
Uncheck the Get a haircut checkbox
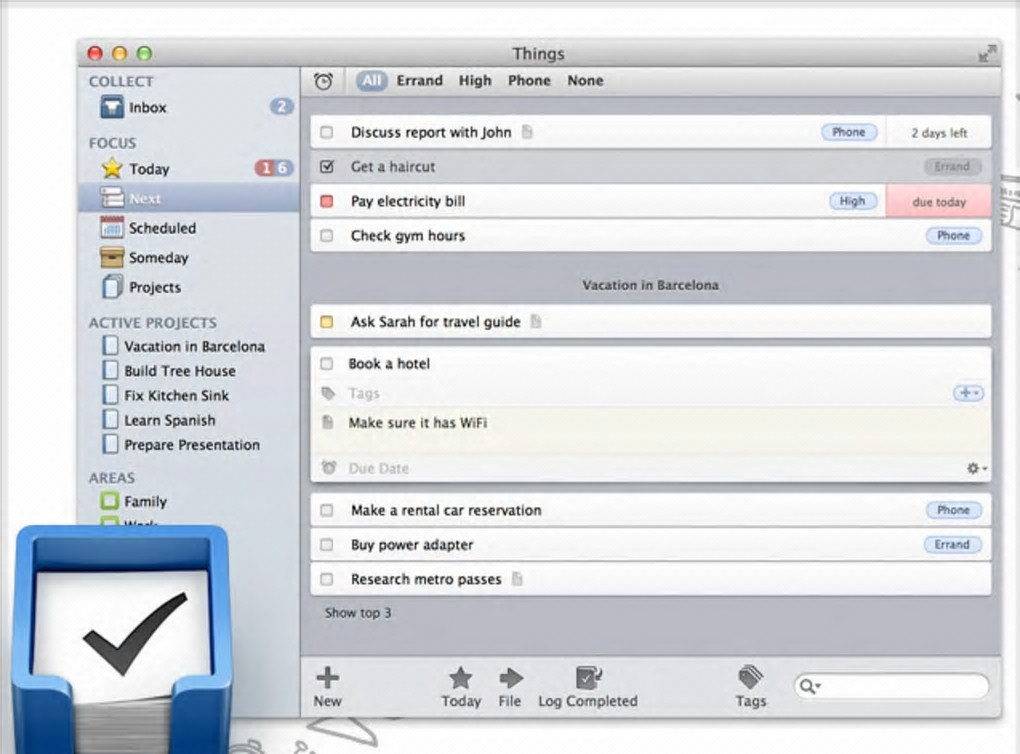pos(327,167)
